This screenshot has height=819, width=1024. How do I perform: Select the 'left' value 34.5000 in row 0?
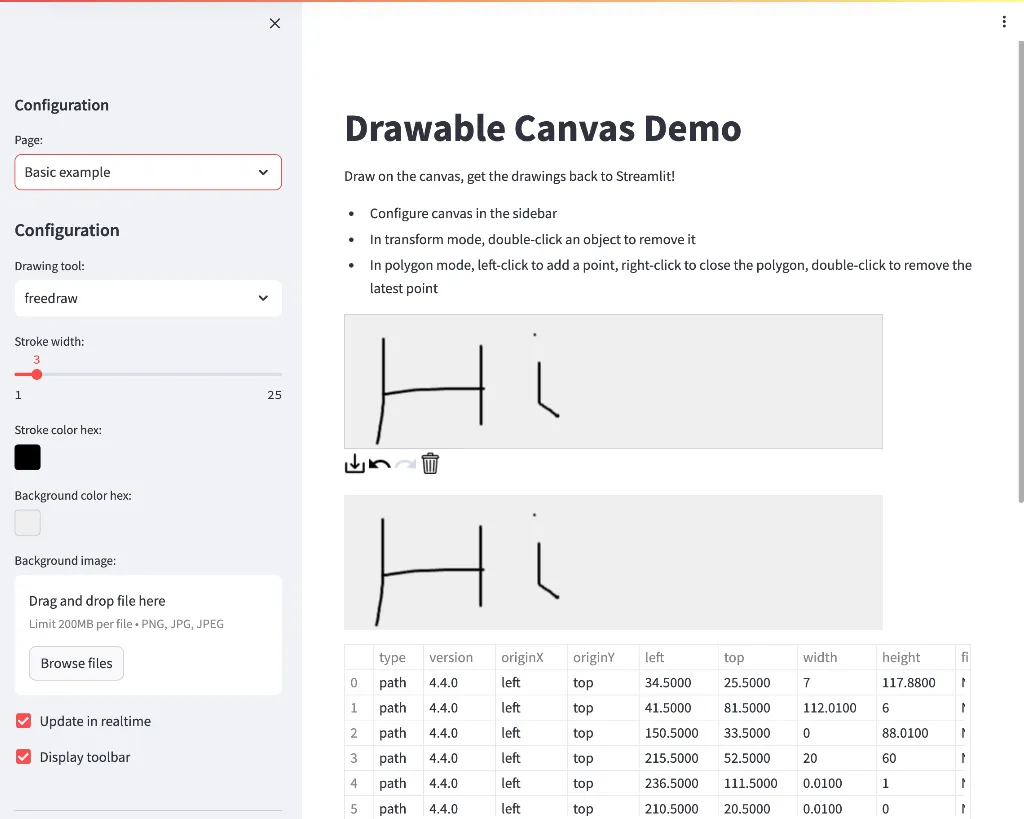tap(668, 683)
